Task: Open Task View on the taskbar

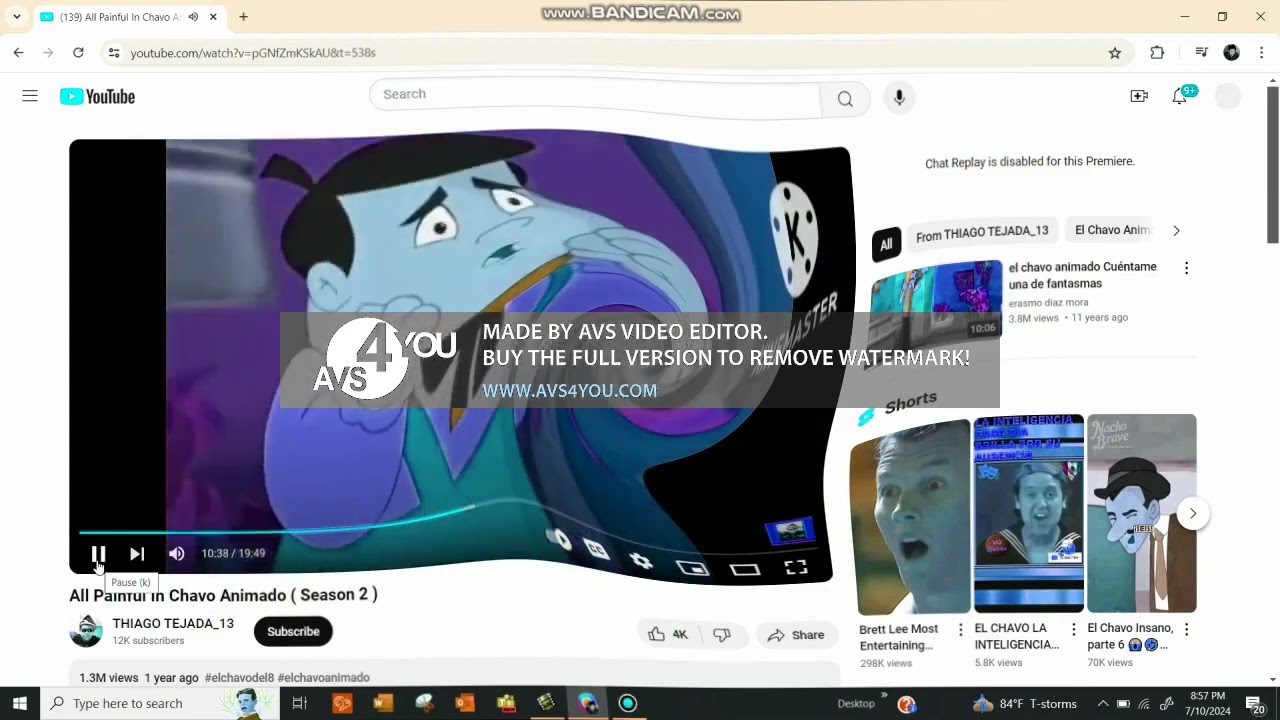Action: coord(299,703)
